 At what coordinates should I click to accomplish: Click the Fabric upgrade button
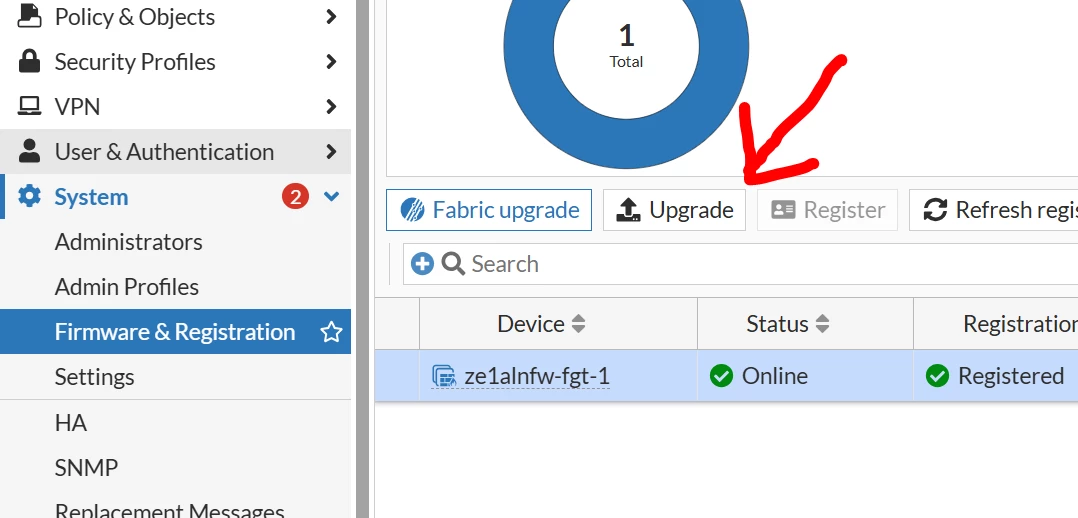[x=489, y=210]
